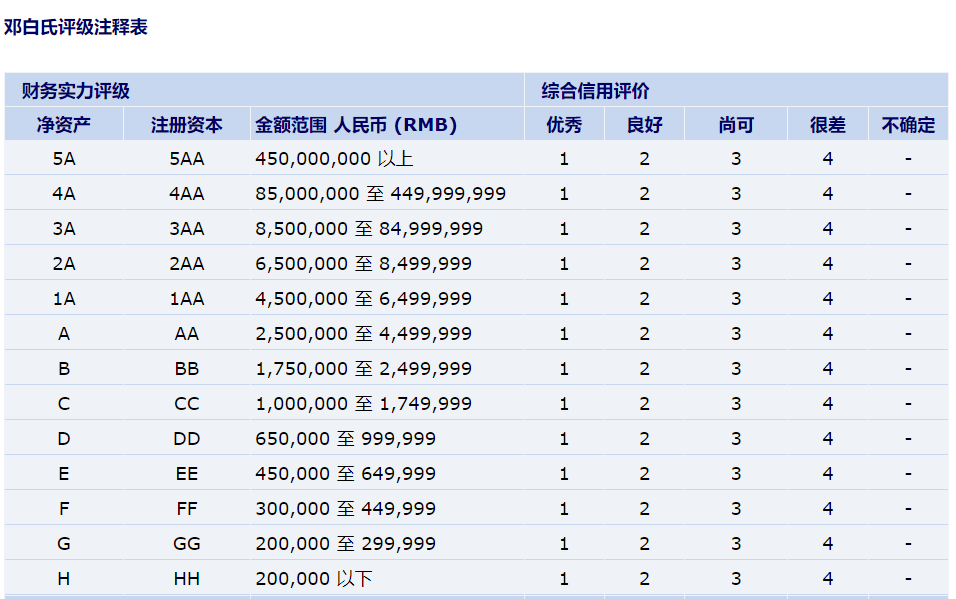Click the 不确定 column header
This screenshot has width=956, height=599.
pos(908,124)
